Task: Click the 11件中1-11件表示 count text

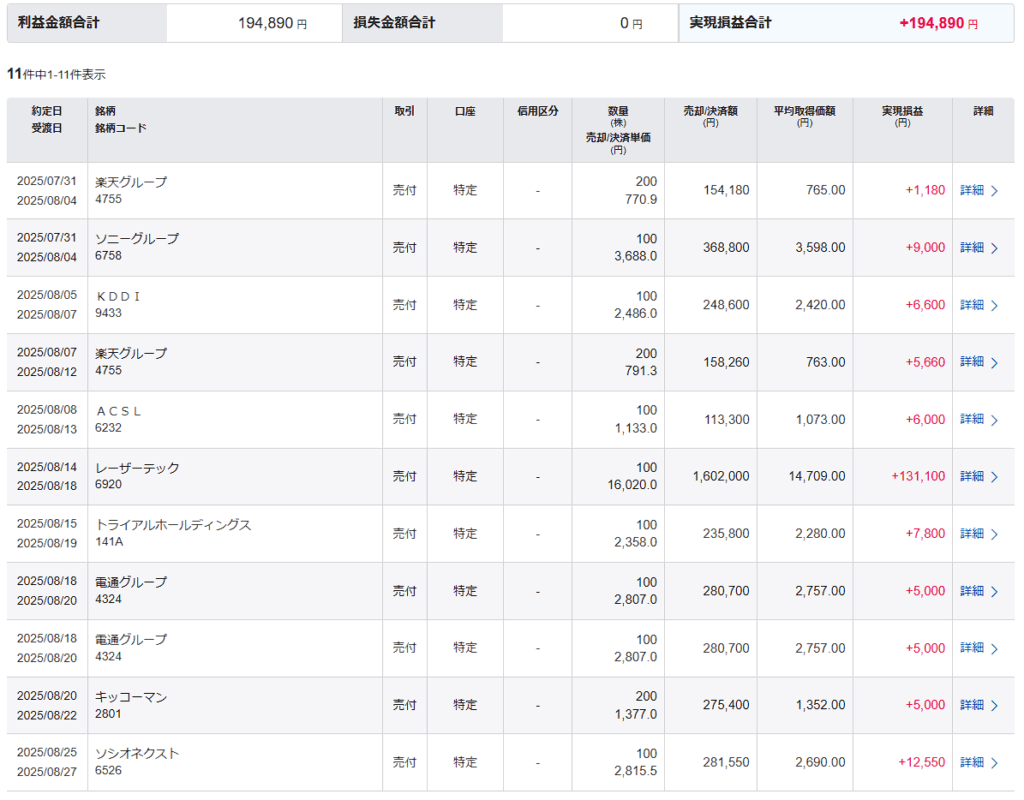Action: pos(56,74)
